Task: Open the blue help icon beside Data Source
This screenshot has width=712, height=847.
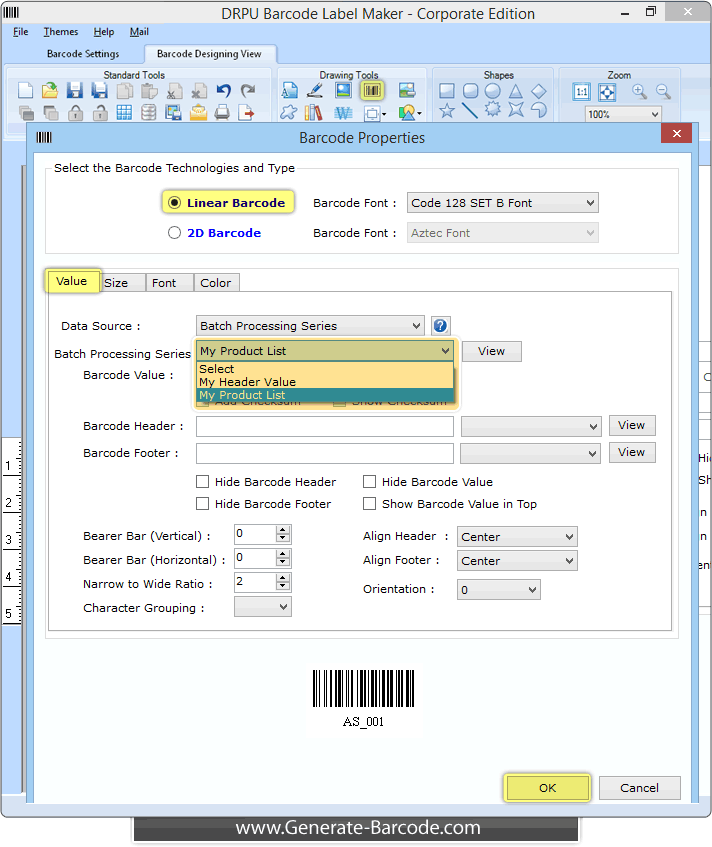Action: click(x=440, y=326)
